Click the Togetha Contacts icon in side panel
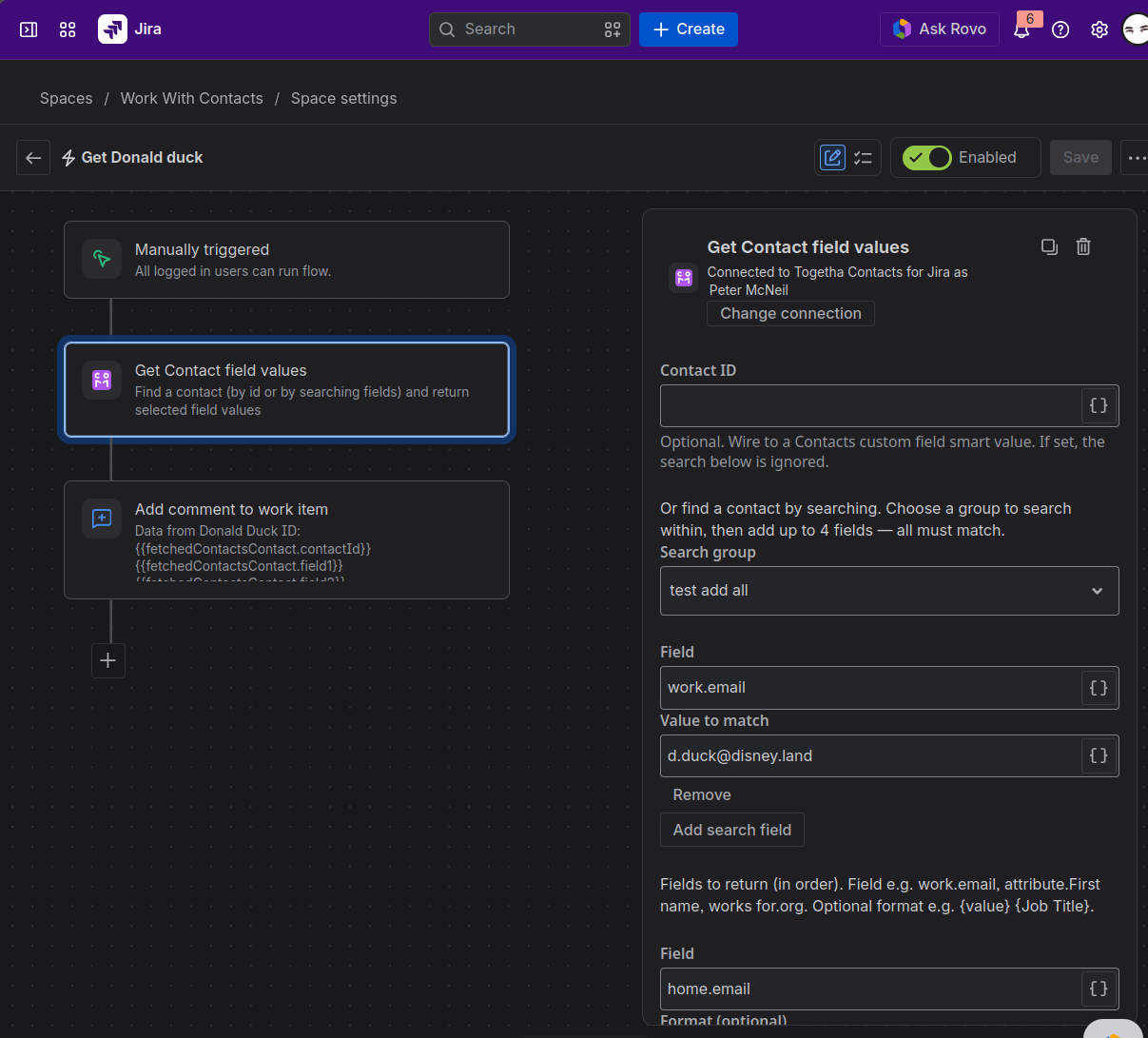Screen dimensions: 1148x1038 683,278
